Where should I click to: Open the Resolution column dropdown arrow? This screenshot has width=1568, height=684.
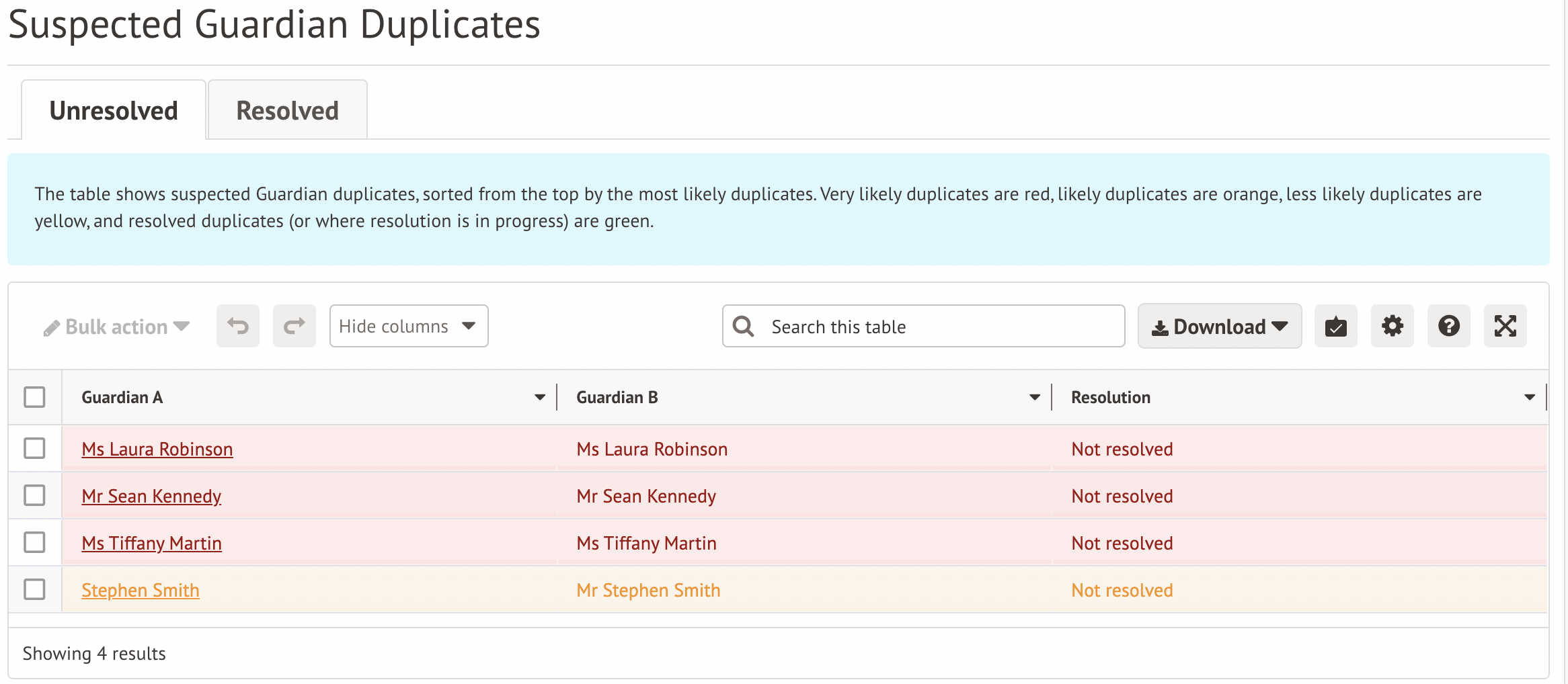(x=1529, y=397)
